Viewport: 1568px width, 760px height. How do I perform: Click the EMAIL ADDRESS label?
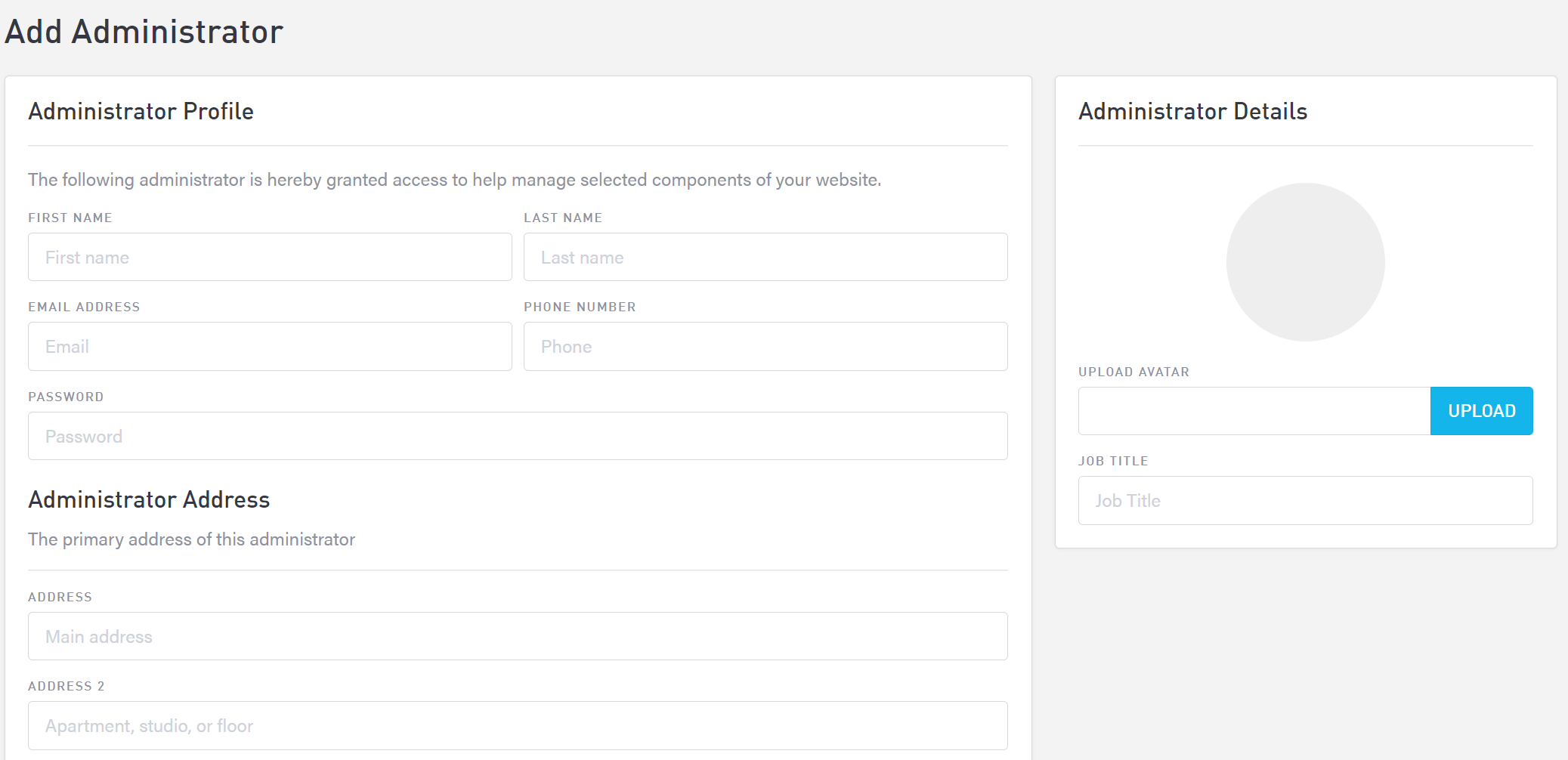tap(84, 307)
